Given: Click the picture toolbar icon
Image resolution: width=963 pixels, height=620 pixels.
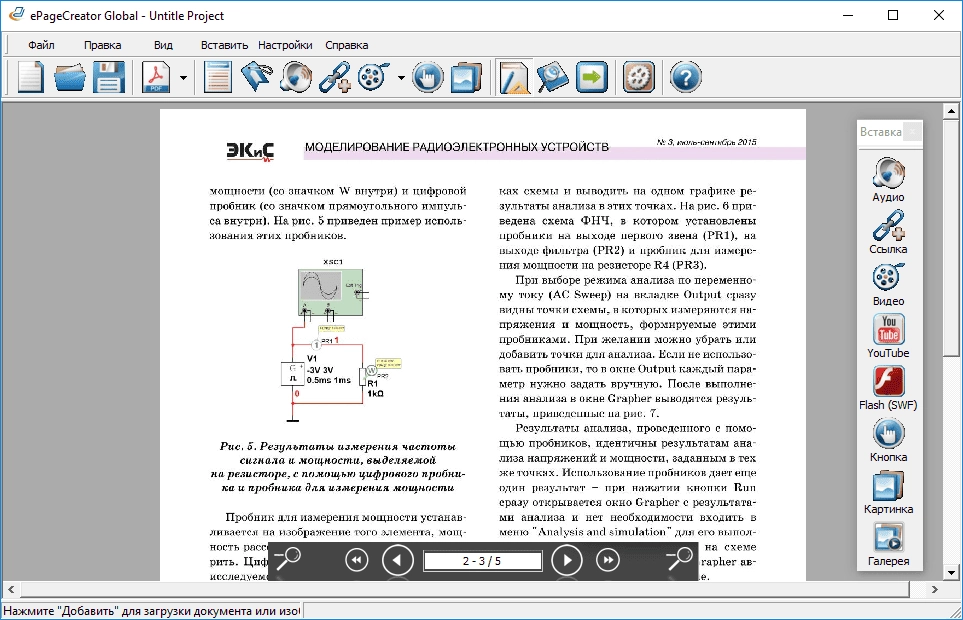Looking at the screenshot, I should 466,77.
